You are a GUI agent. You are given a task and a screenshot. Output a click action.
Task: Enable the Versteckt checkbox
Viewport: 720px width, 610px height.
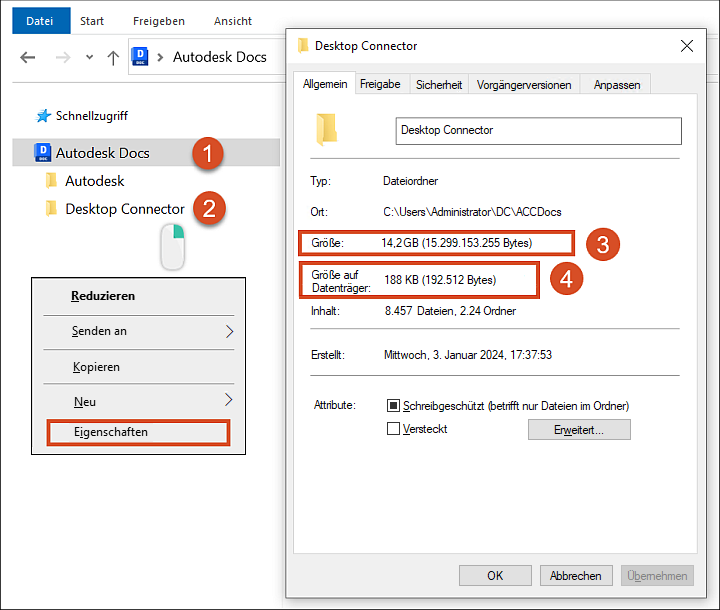click(x=393, y=429)
